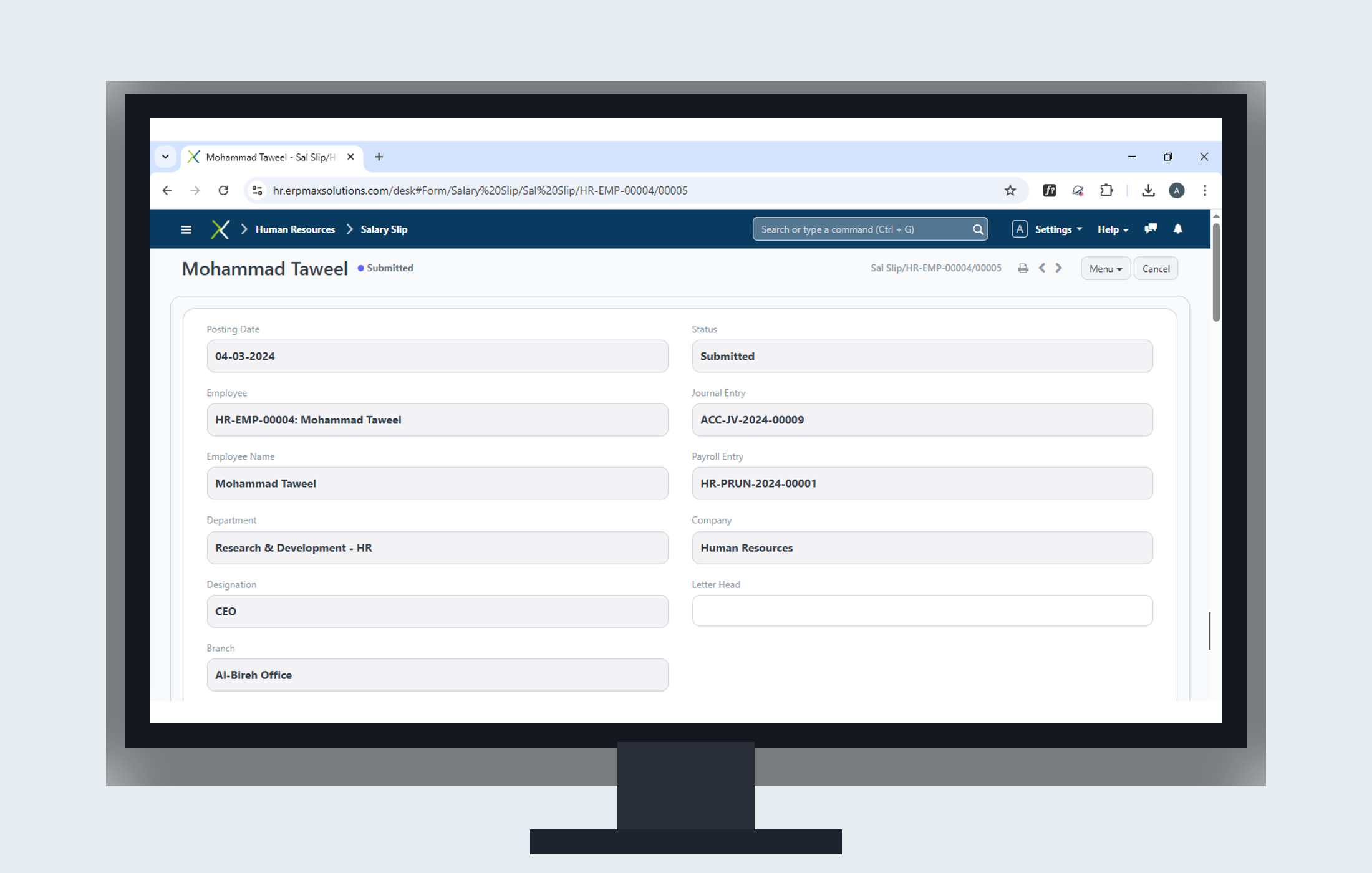Open the chat messages icon
Viewport: 1372px width, 873px height.
[x=1151, y=229]
